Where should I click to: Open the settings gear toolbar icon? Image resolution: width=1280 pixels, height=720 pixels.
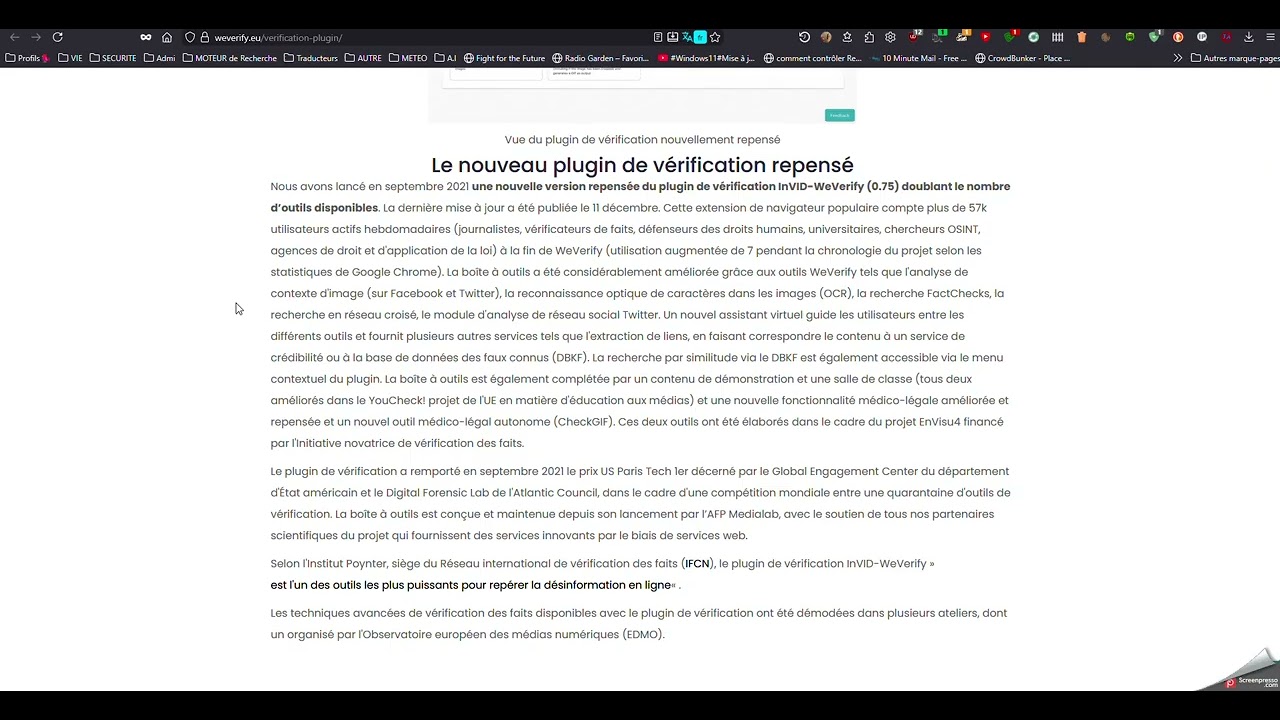pos(890,37)
